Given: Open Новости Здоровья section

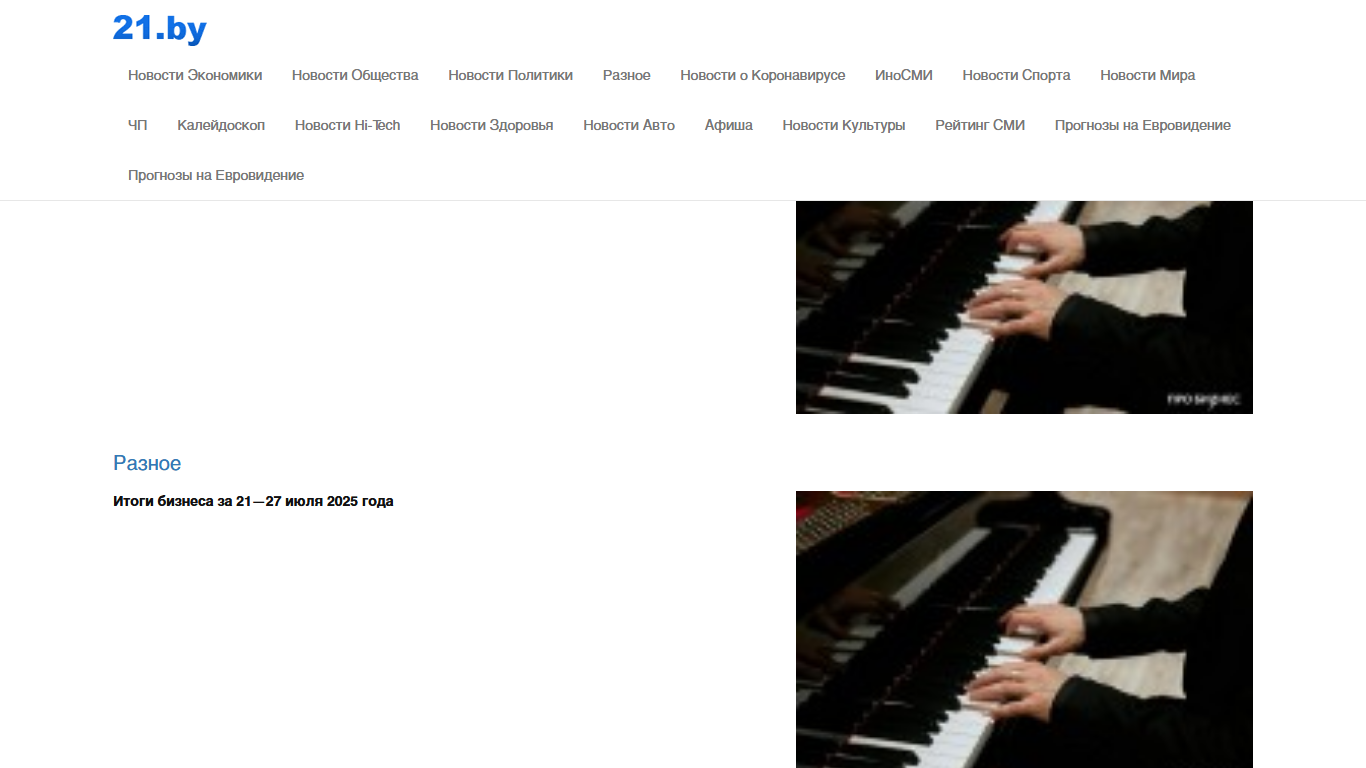Looking at the screenshot, I should (492, 125).
